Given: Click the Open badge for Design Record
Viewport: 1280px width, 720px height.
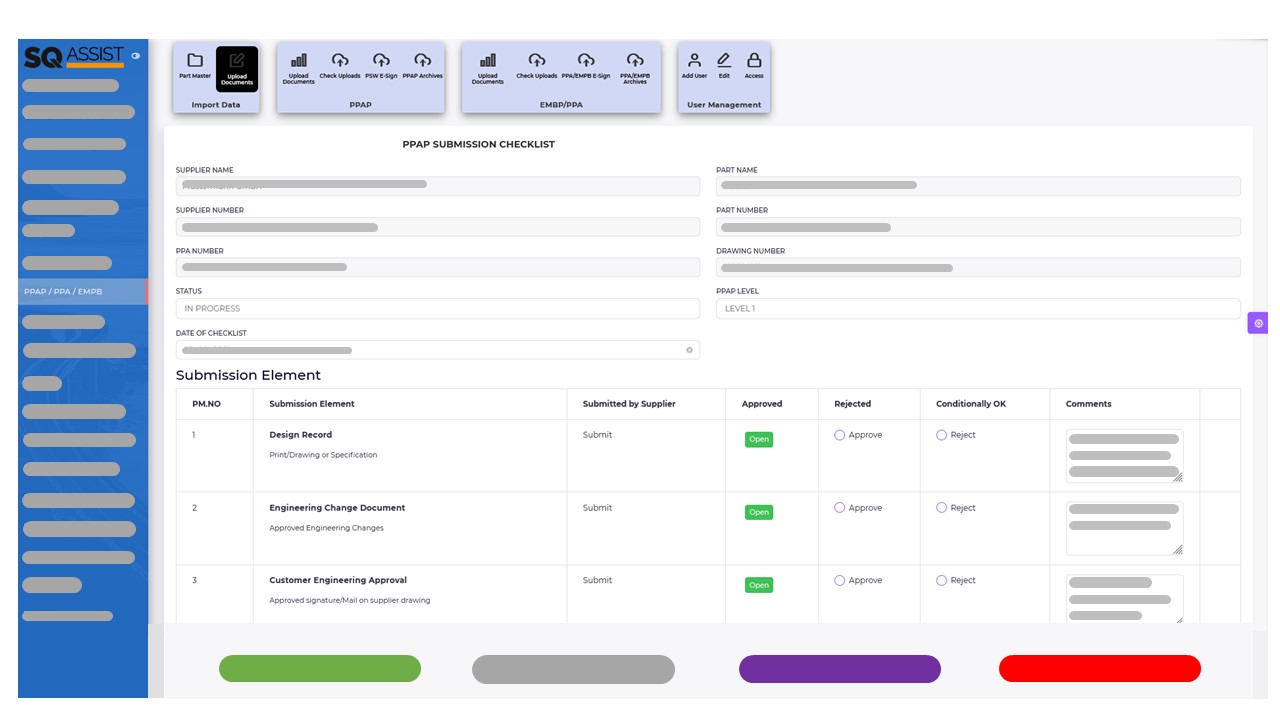Looking at the screenshot, I should [759, 439].
